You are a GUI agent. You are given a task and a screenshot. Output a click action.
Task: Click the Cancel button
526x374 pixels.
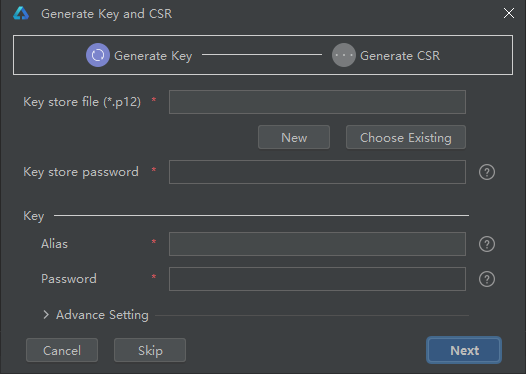pos(62,350)
